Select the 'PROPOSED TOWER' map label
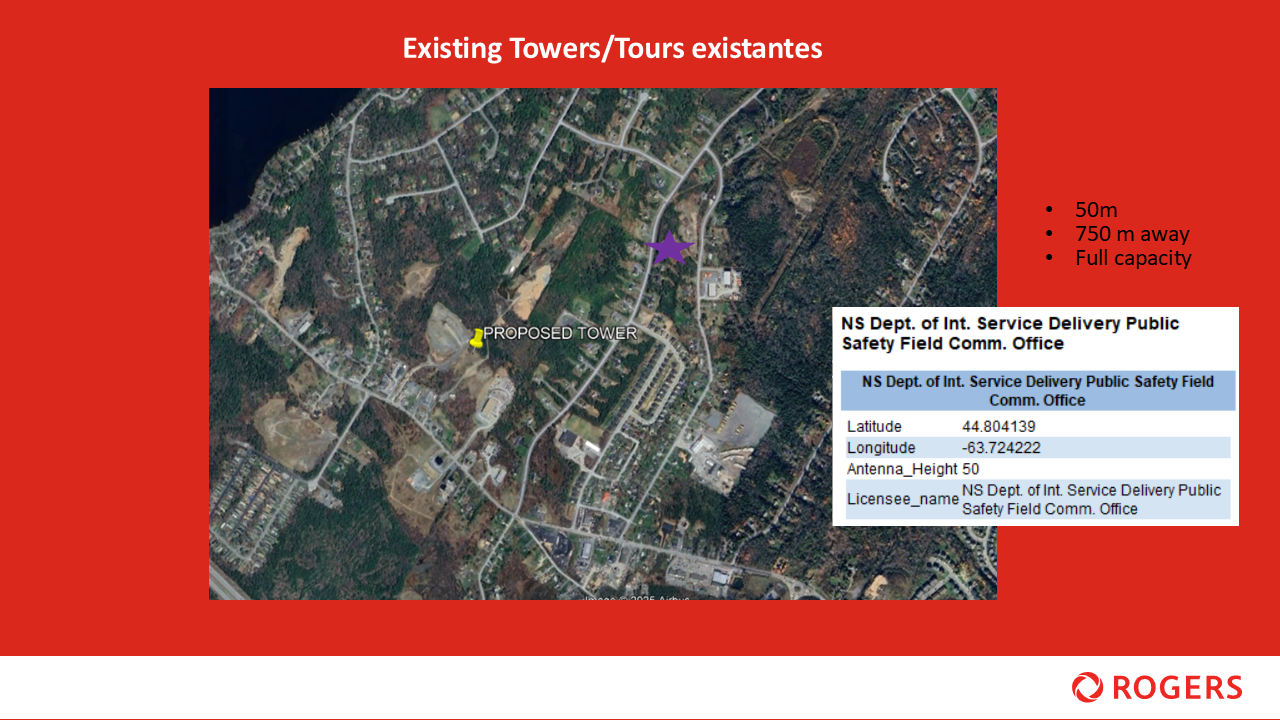Screen dimensions: 1280x720 tap(560, 333)
